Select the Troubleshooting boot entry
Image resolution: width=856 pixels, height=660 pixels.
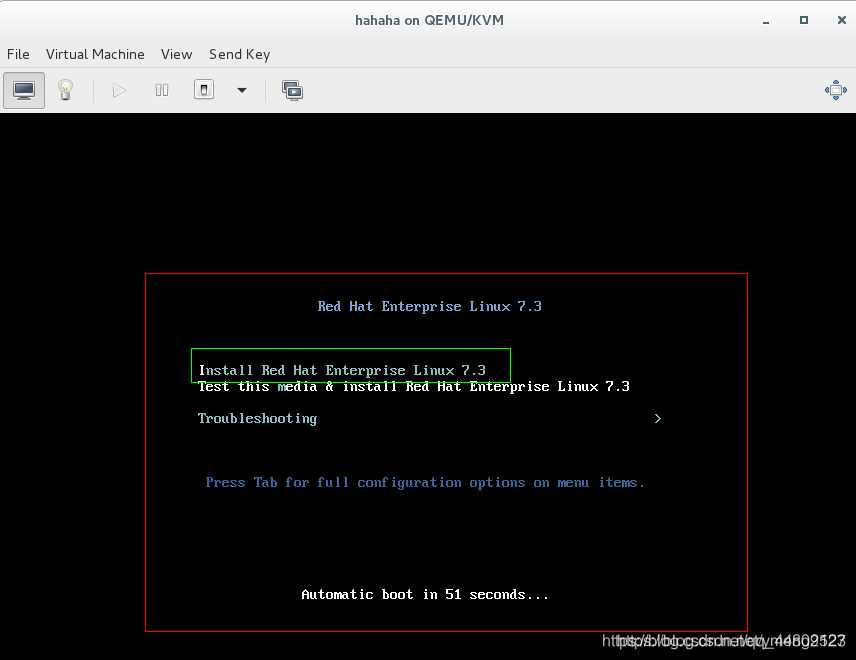click(257, 418)
